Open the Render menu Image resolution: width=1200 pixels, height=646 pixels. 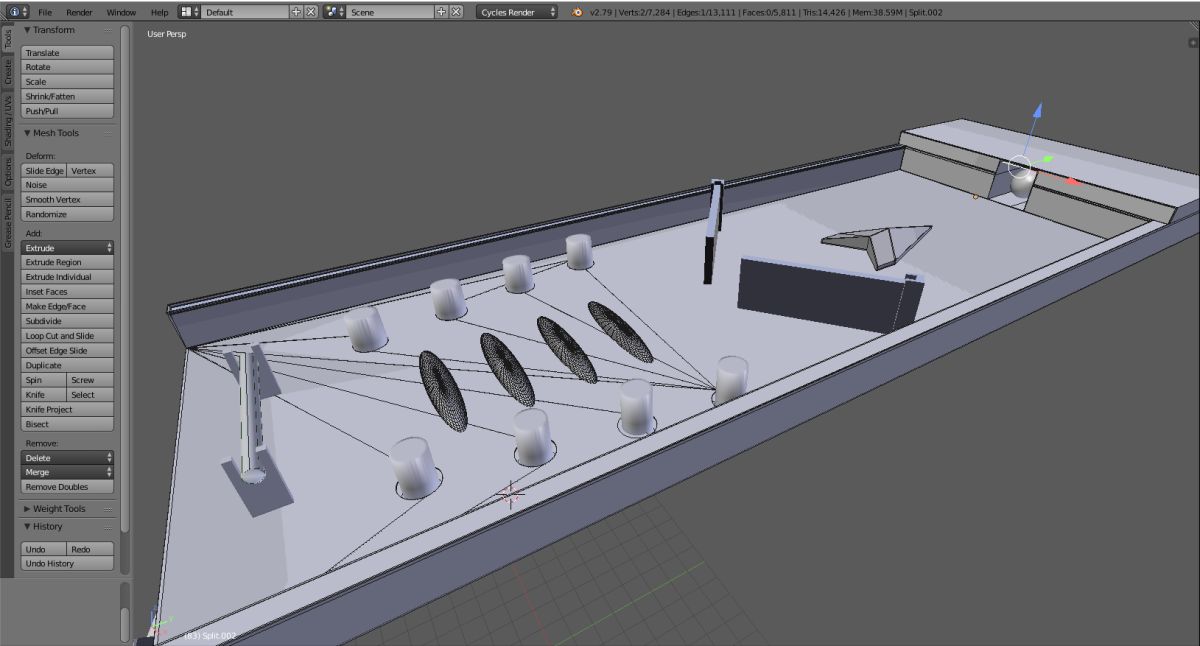coord(79,12)
